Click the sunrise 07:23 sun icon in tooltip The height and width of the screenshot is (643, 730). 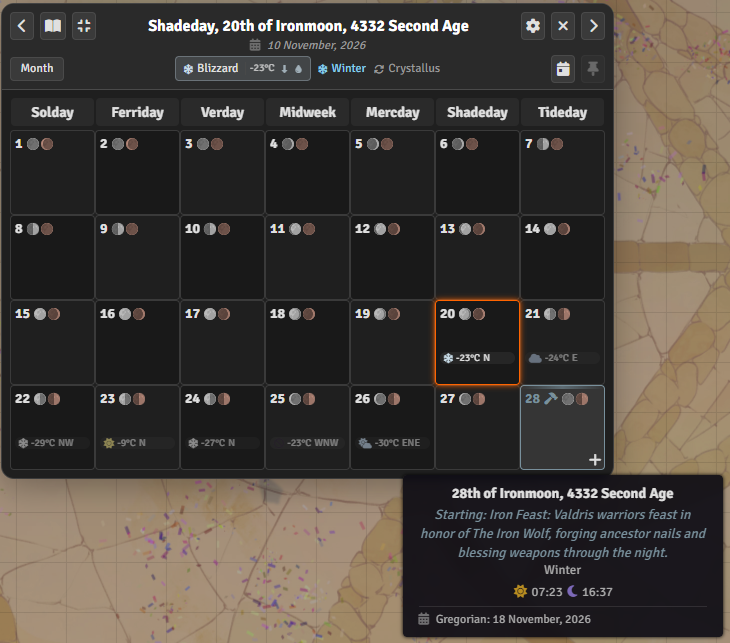click(520, 591)
